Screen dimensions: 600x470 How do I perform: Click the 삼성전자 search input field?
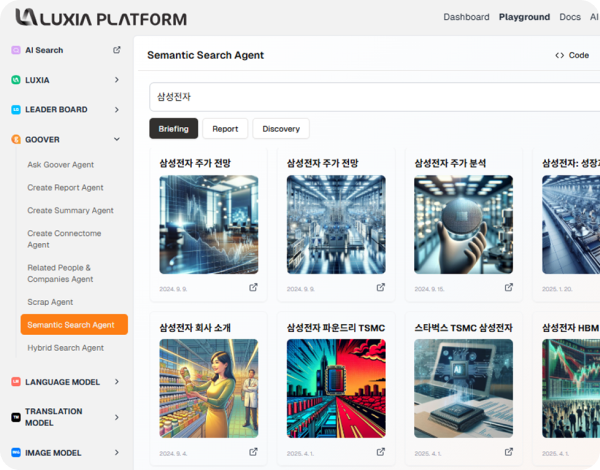click(374, 97)
